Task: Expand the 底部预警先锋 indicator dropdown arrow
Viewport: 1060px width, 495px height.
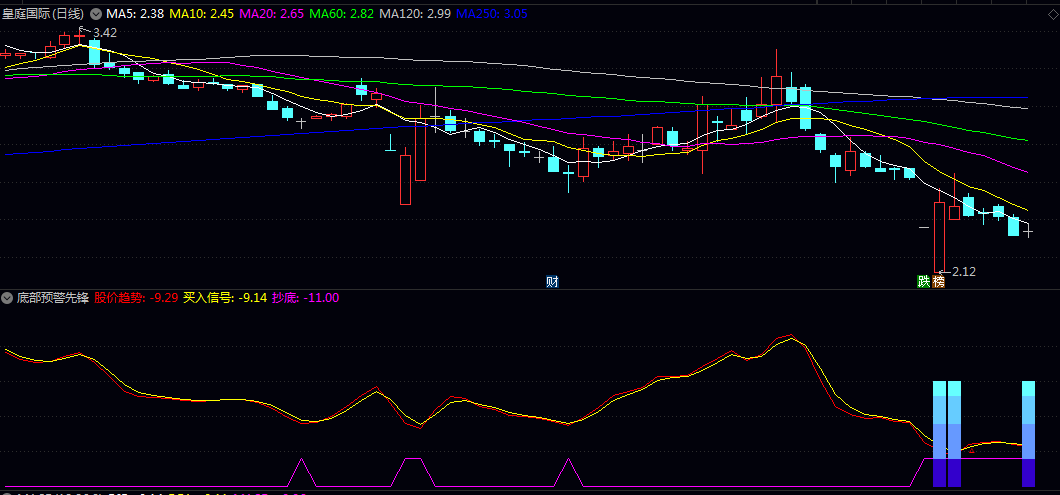Action: point(7,298)
